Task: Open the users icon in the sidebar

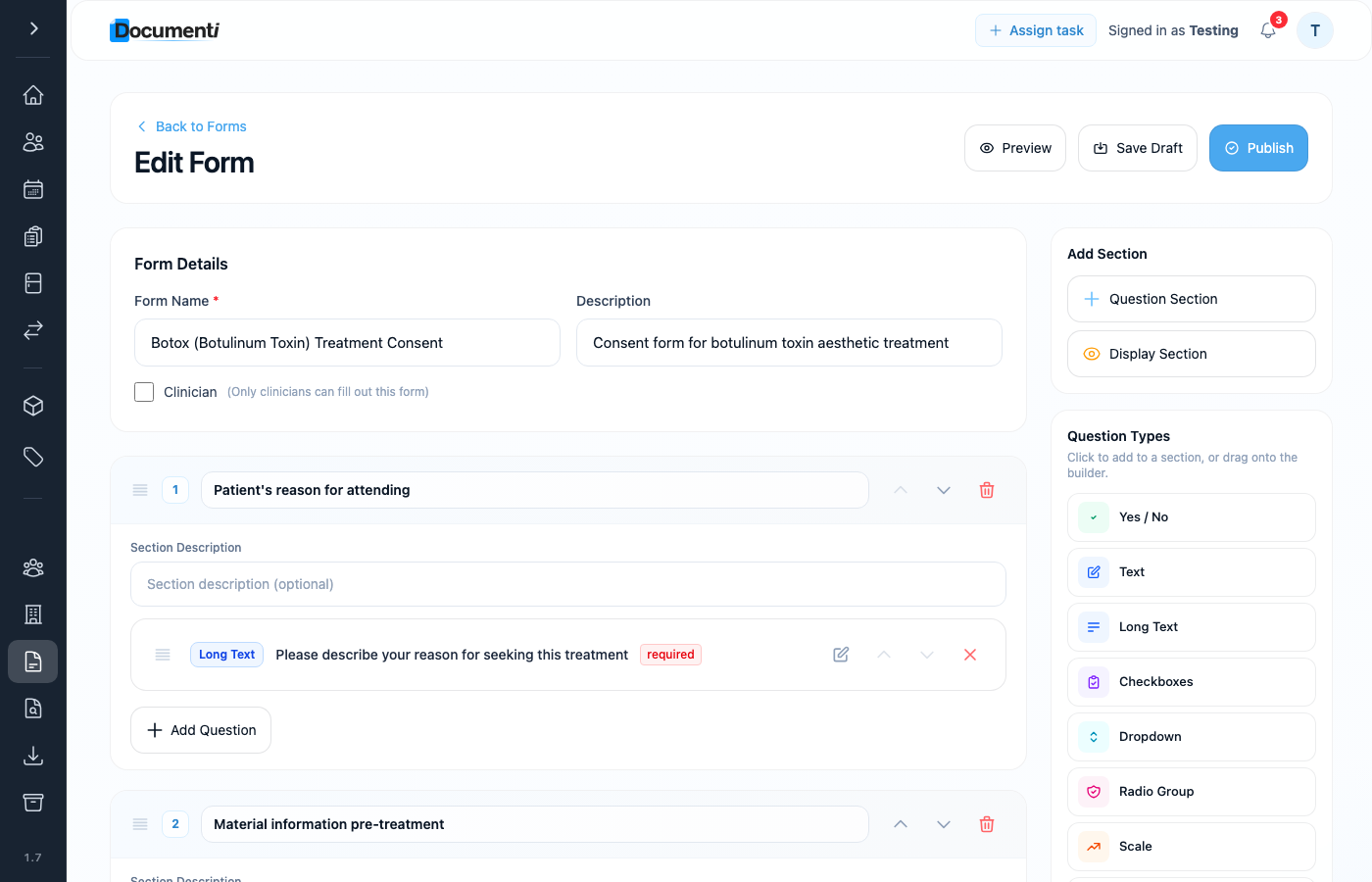Action: [x=33, y=142]
